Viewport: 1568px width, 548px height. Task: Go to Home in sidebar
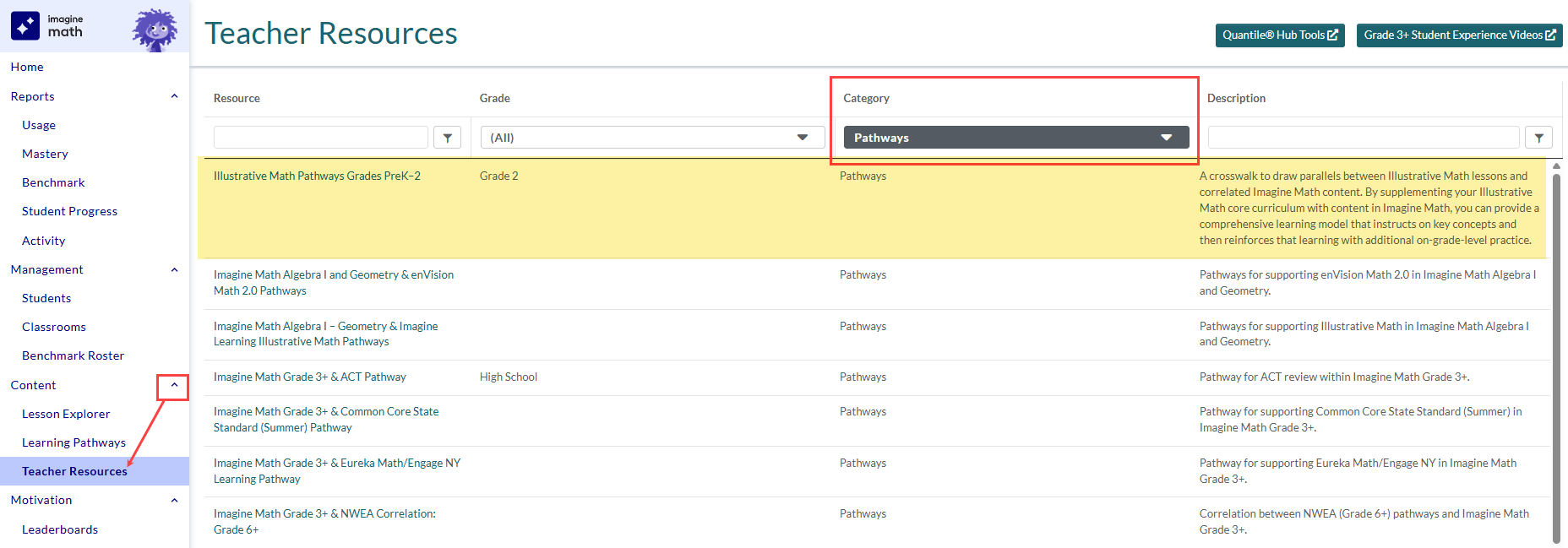coord(27,67)
